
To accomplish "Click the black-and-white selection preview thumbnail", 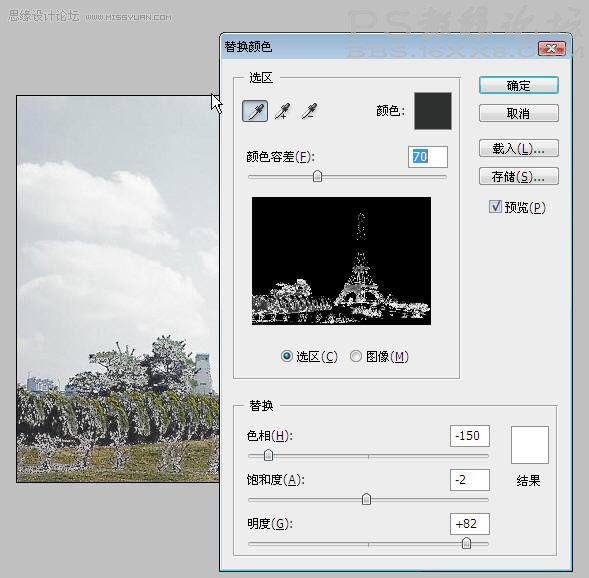I will tap(341, 261).
